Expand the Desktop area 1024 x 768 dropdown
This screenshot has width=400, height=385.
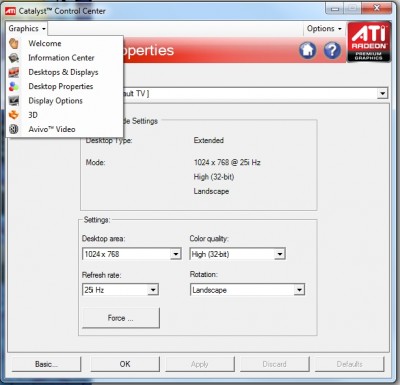tap(176, 254)
